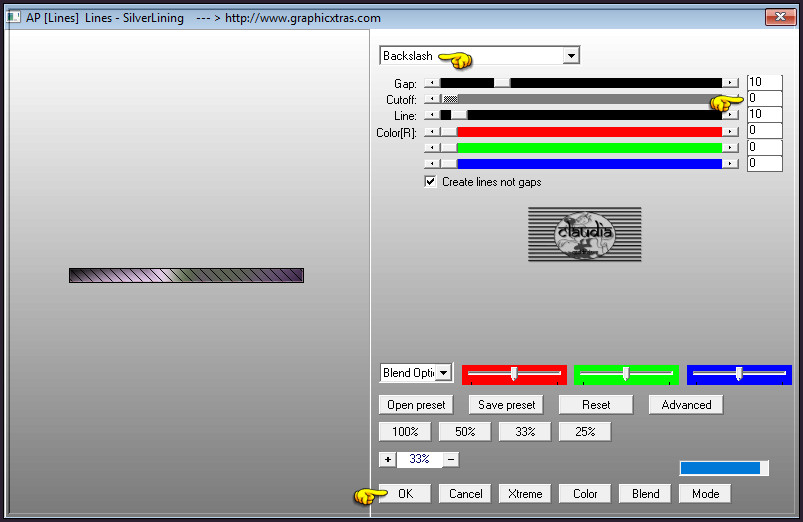Viewport: 803px width, 522px height.
Task: Click the Reset button
Action: click(x=596, y=405)
